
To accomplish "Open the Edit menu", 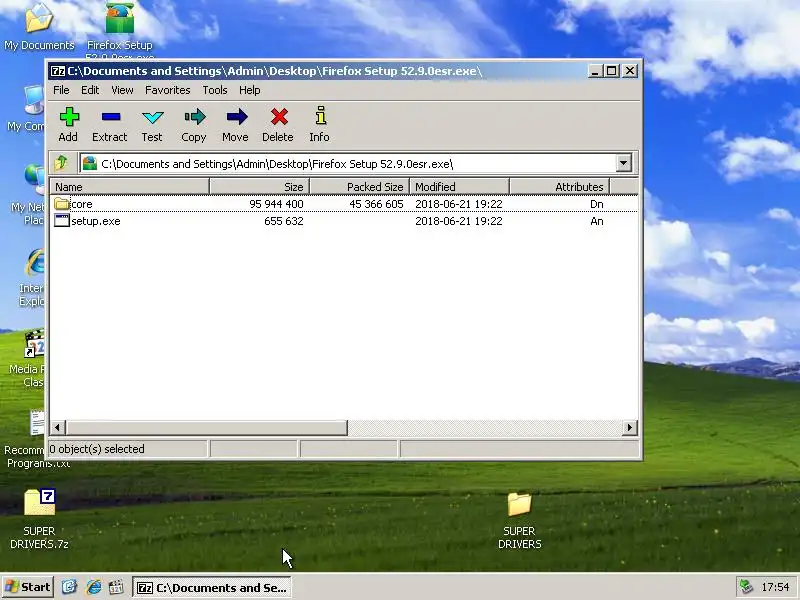I will pos(90,90).
